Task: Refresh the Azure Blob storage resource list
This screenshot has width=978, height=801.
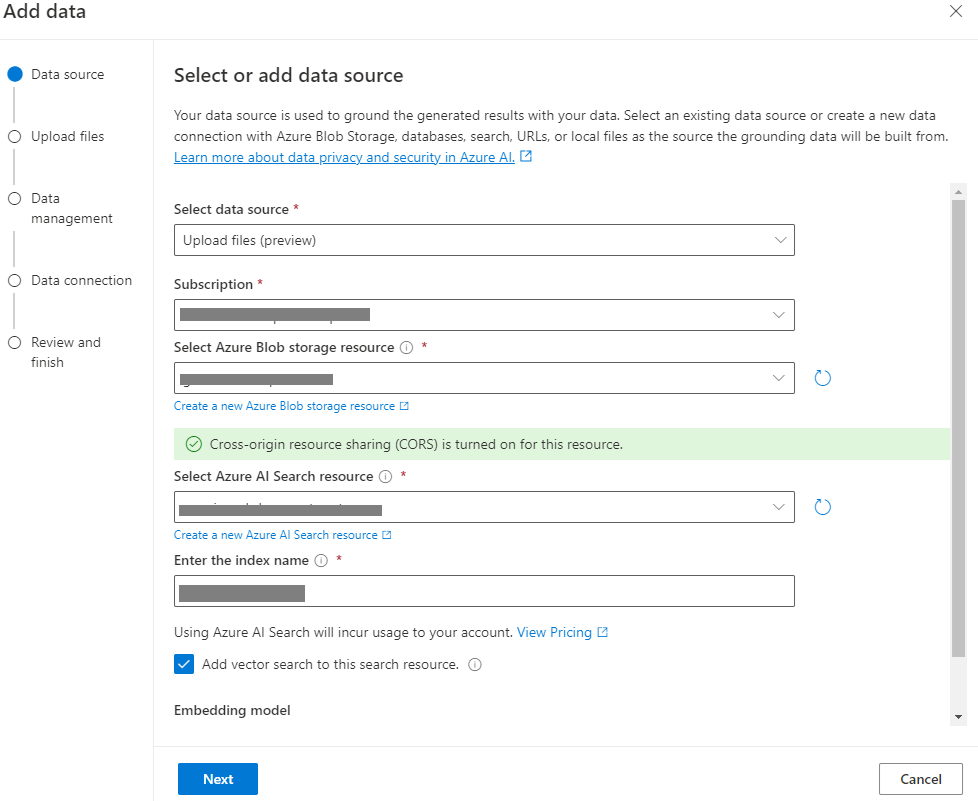Action: tap(822, 378)
